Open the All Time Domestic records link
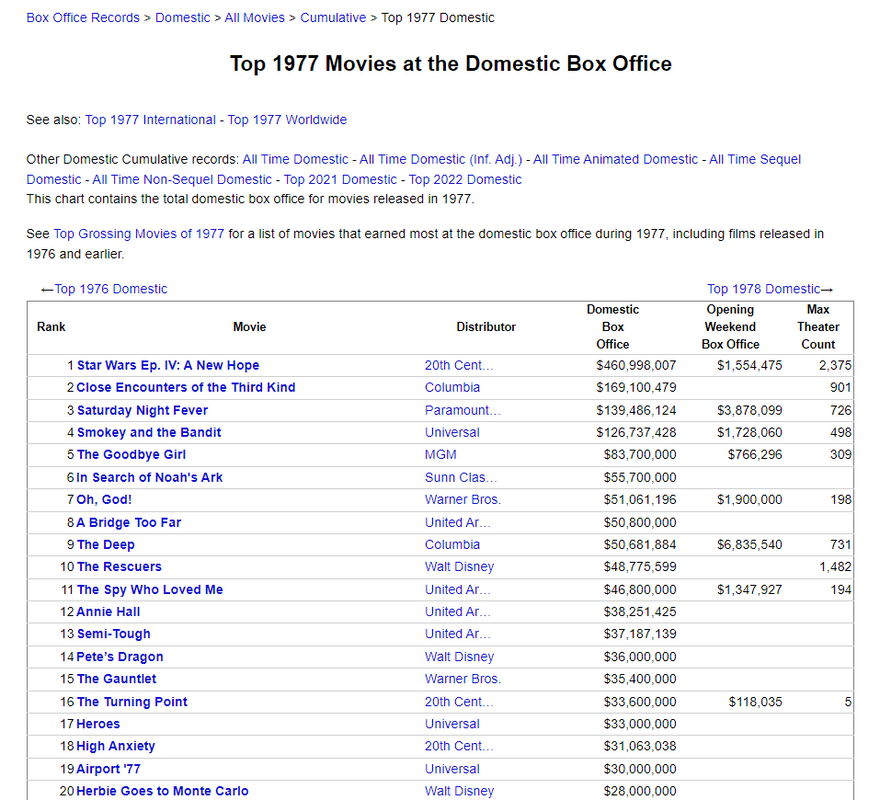Screen dimensions: 880x800 coord(295,159)
